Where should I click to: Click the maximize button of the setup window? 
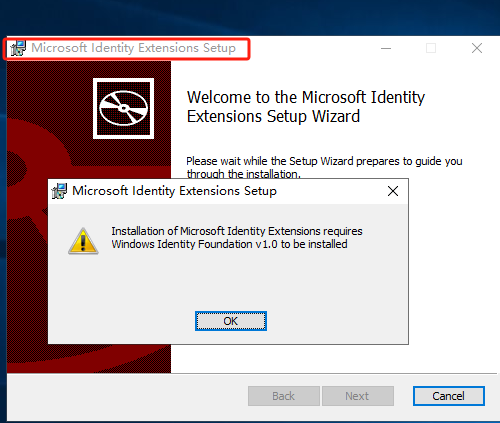click(431, 48)
